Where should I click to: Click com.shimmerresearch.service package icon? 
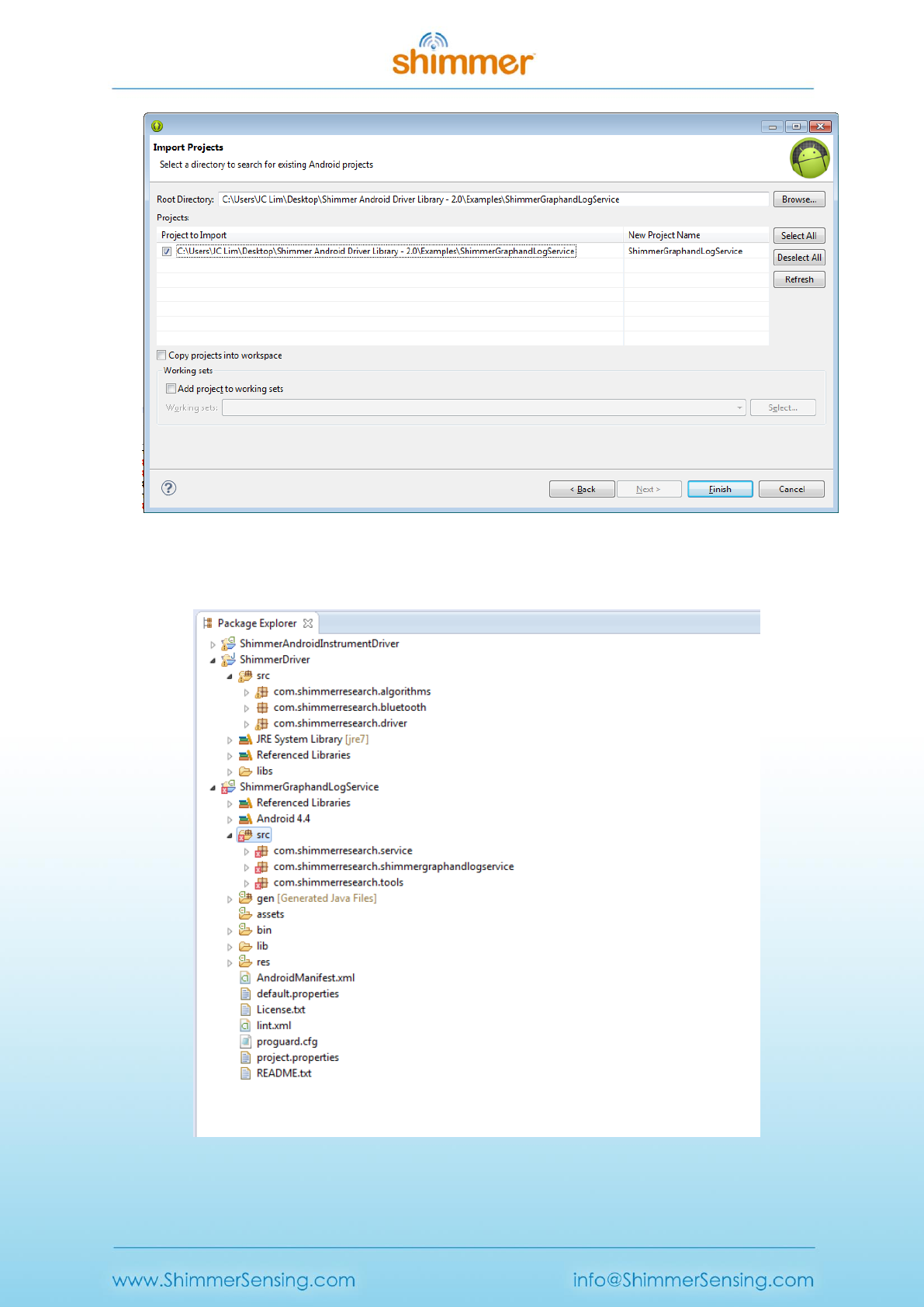pos(262,851)
